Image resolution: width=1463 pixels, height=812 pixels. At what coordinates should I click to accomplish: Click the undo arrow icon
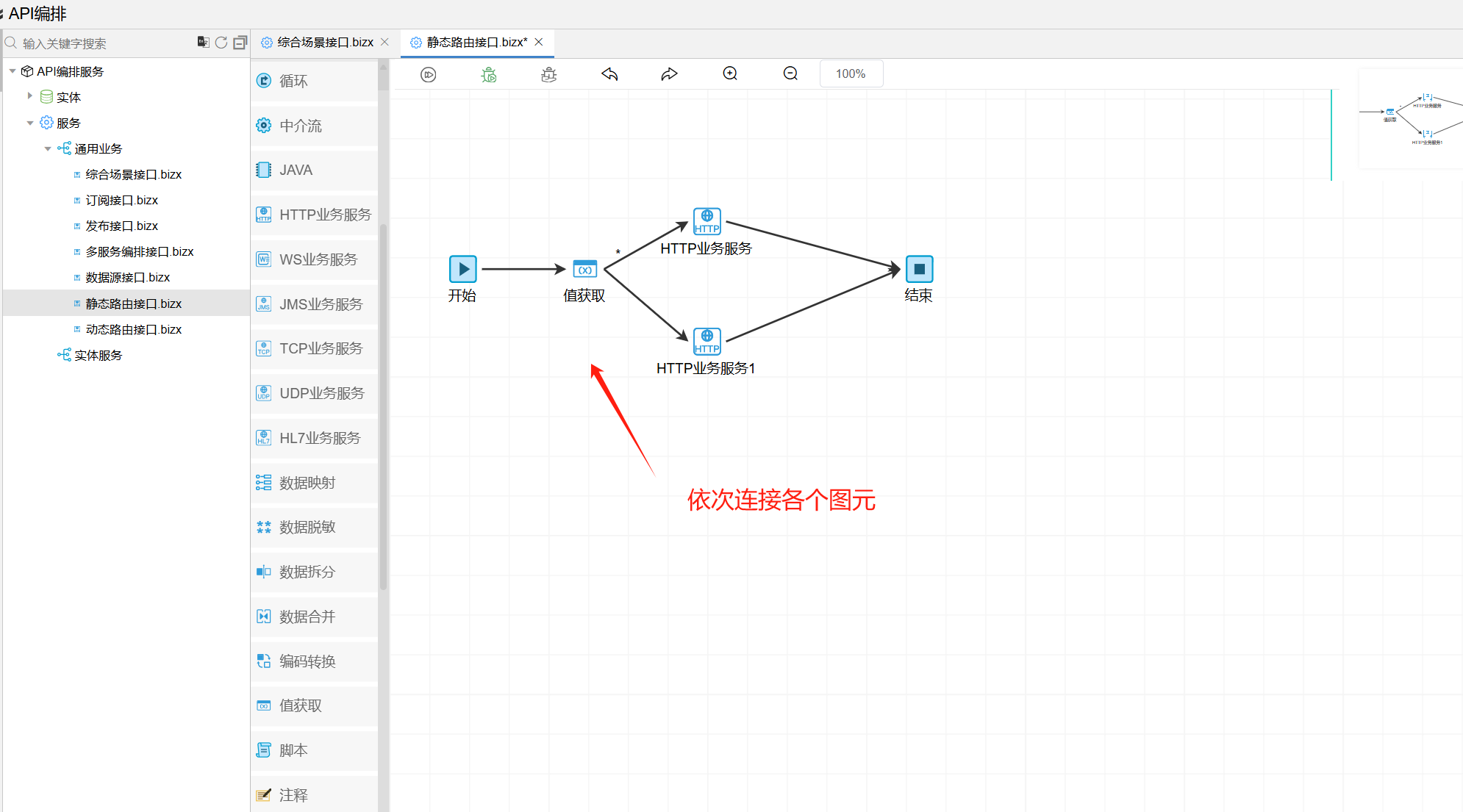pyautogui.click(x=609, y=74)
